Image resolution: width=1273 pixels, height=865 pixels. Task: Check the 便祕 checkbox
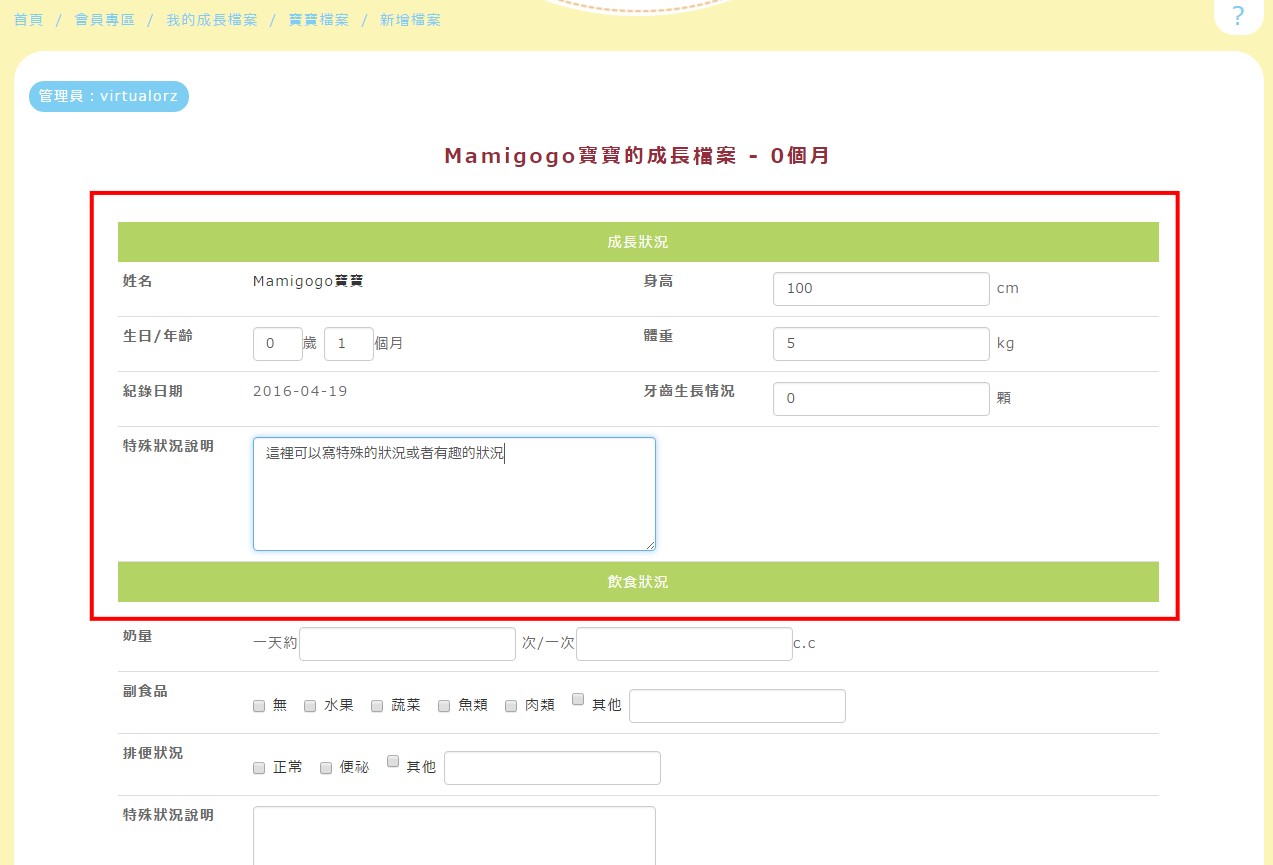click(326, 768)
